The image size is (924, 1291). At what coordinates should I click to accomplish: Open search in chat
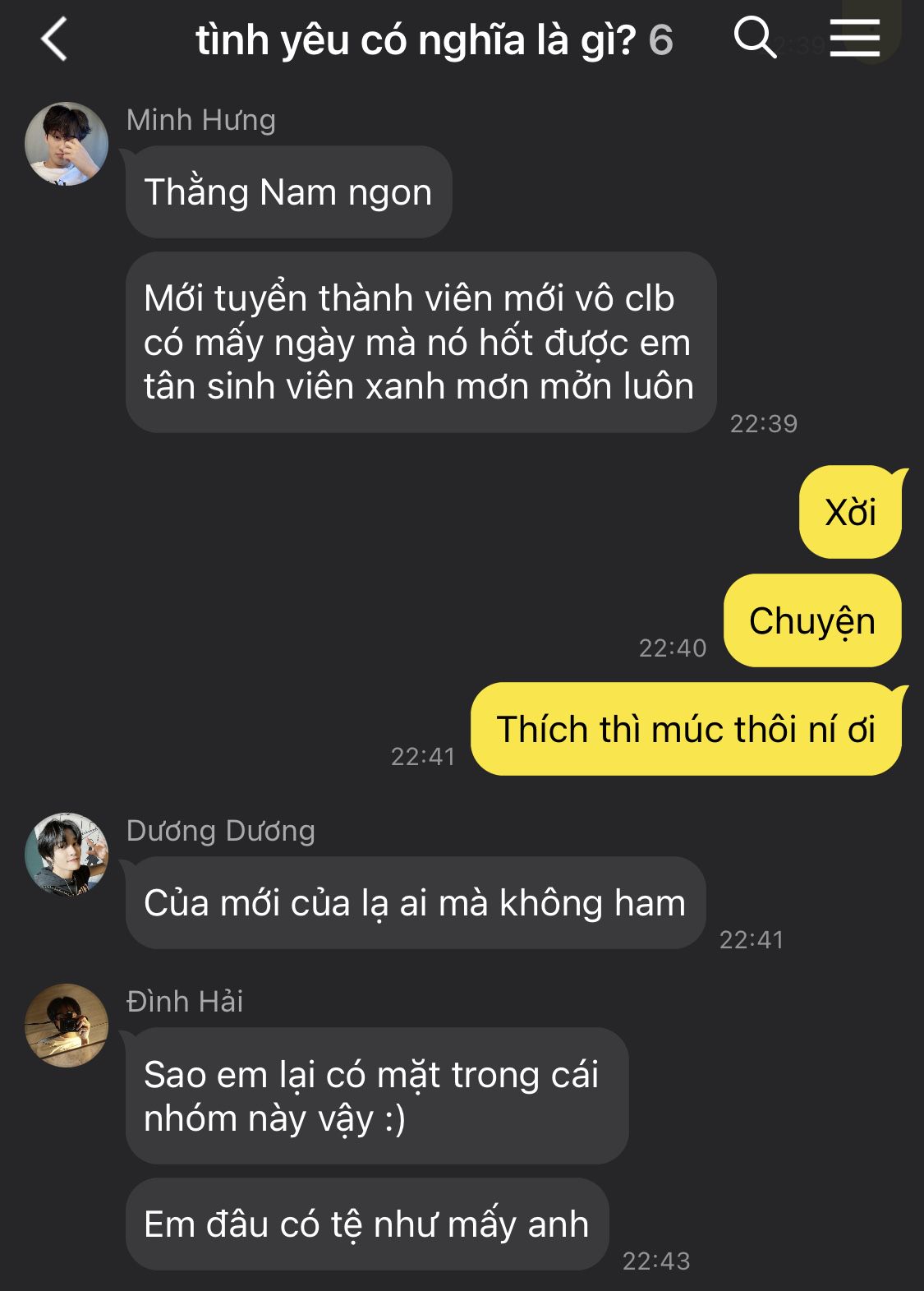click(755, 38)
